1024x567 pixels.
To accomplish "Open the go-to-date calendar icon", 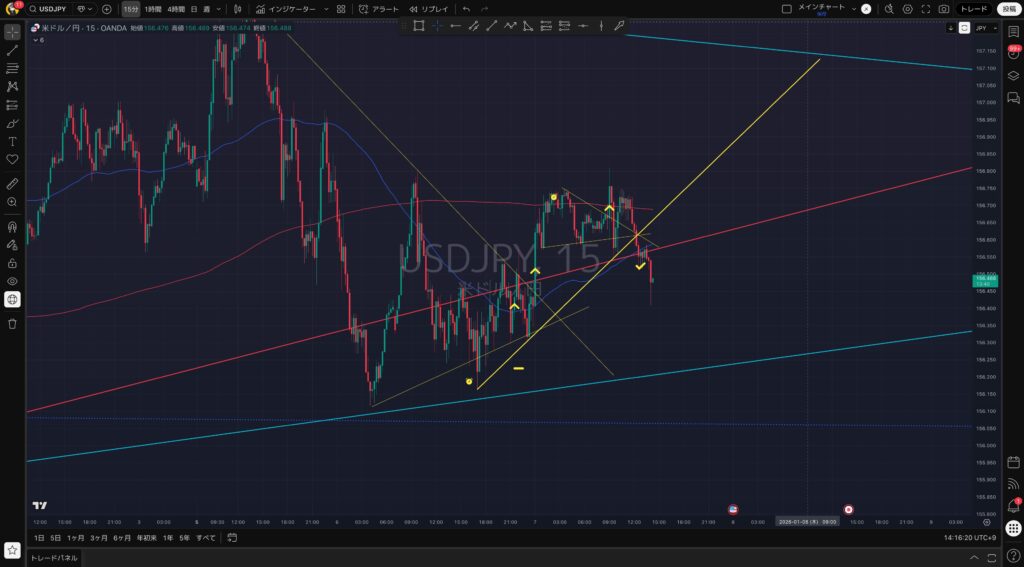I will click(232, 538).
